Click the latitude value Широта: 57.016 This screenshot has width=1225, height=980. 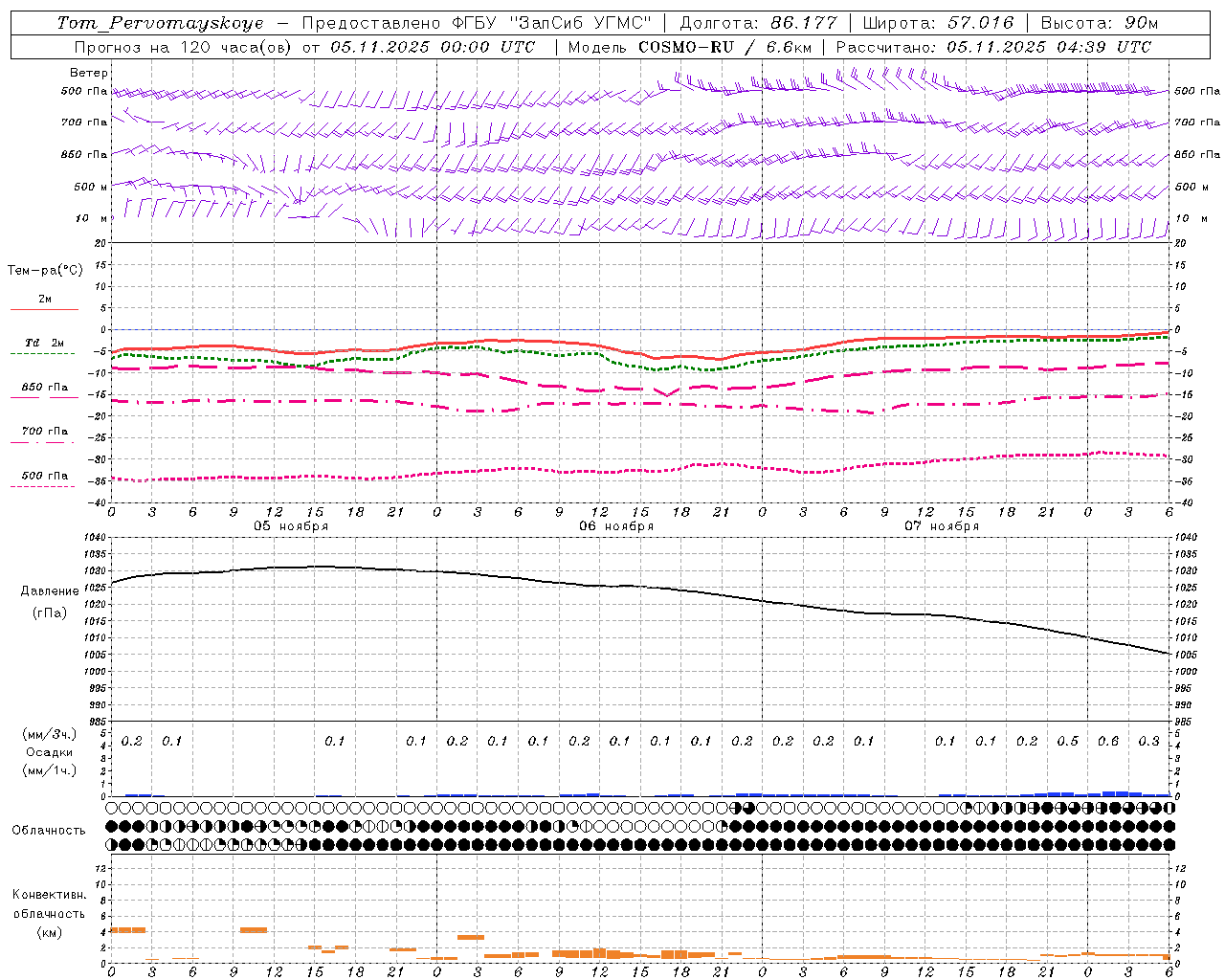pyautogui.click(x=938, y=23)
